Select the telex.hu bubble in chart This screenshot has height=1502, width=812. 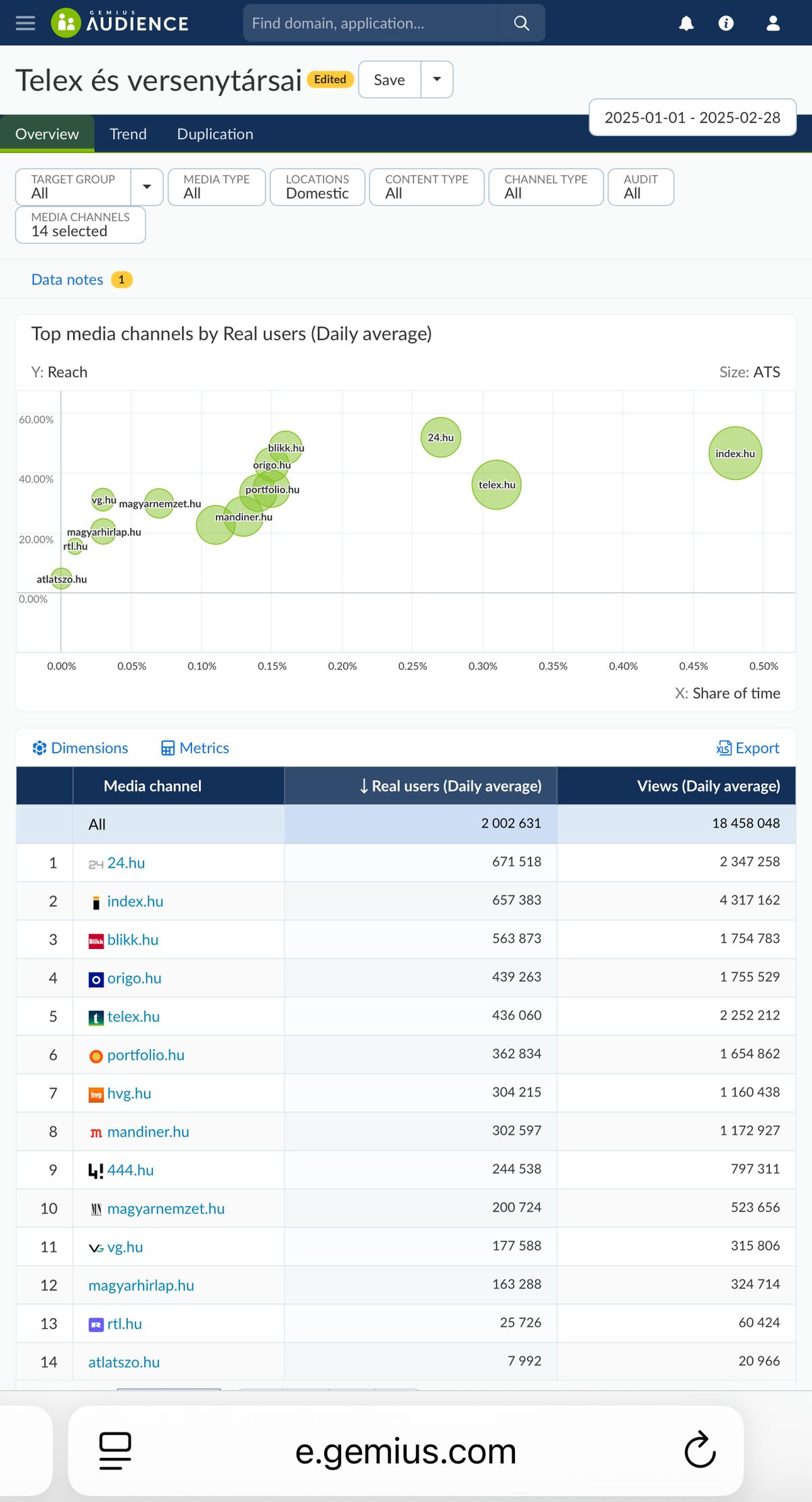pos(497,485)
